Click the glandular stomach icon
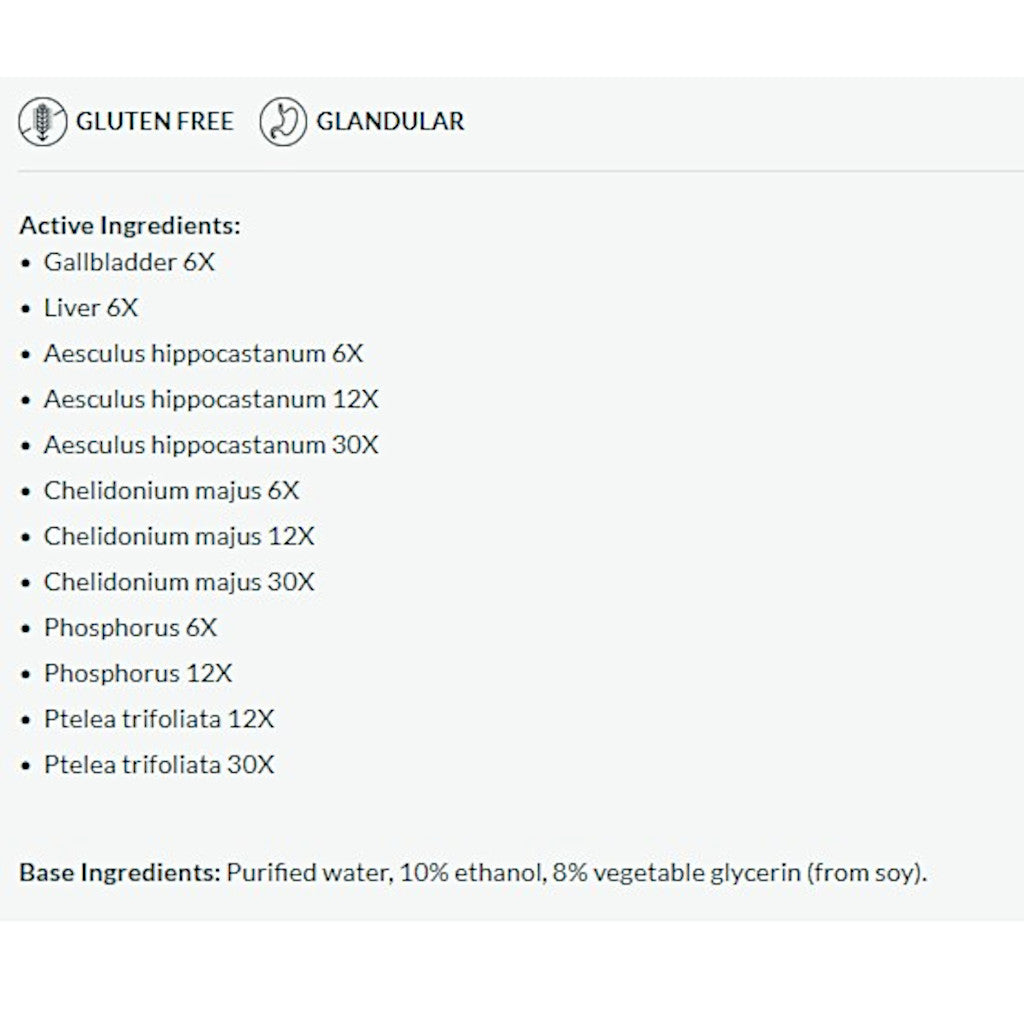1024x1024 pixels. (283, 122)
